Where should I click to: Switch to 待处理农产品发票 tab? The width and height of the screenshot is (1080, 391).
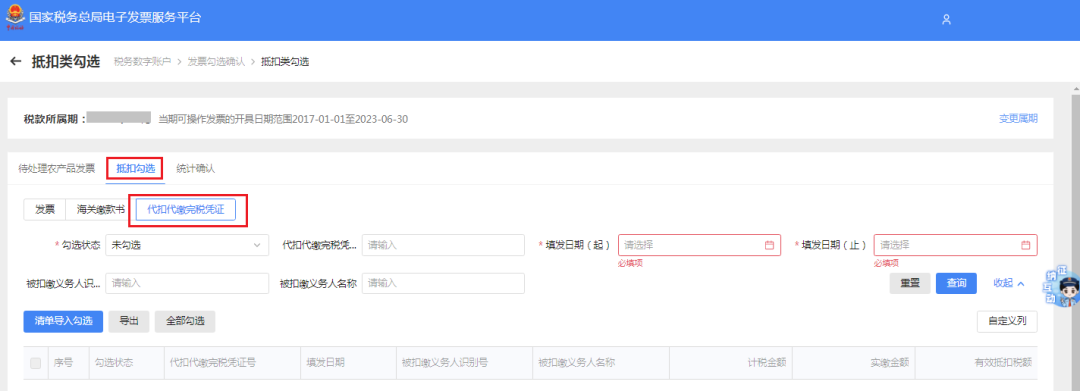click(56, 169)
